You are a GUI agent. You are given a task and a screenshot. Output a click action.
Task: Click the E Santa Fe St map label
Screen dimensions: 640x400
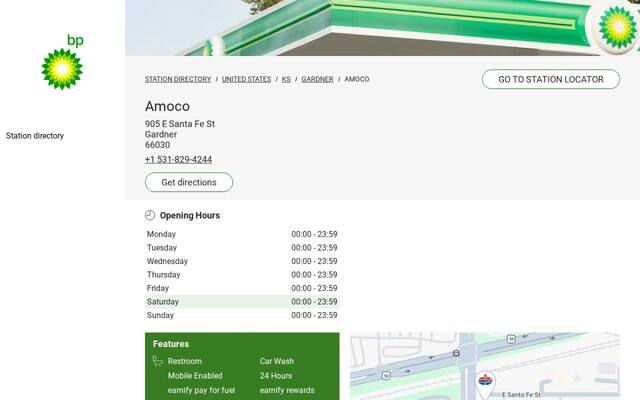click(x=521, y=395)
